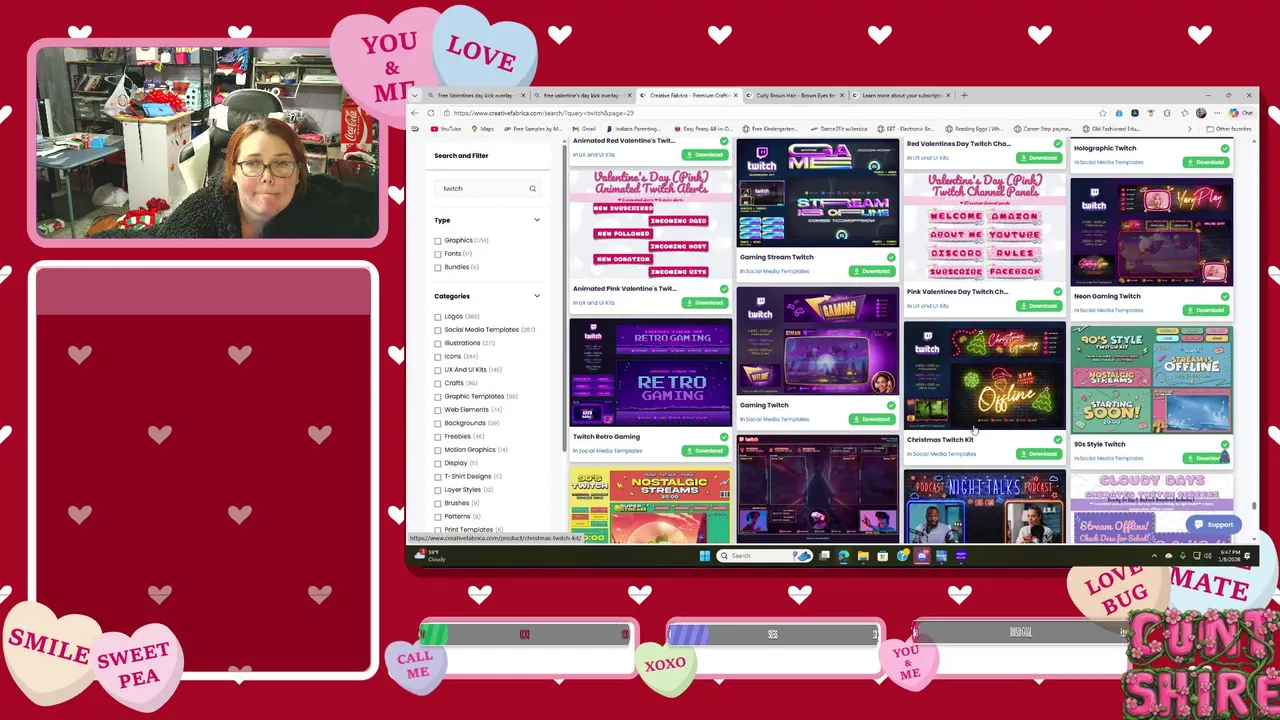The height and width of the screenshot is (720, 1280).
Task: Check the Social Media Templates checkbox
Action: pos(438,330)
